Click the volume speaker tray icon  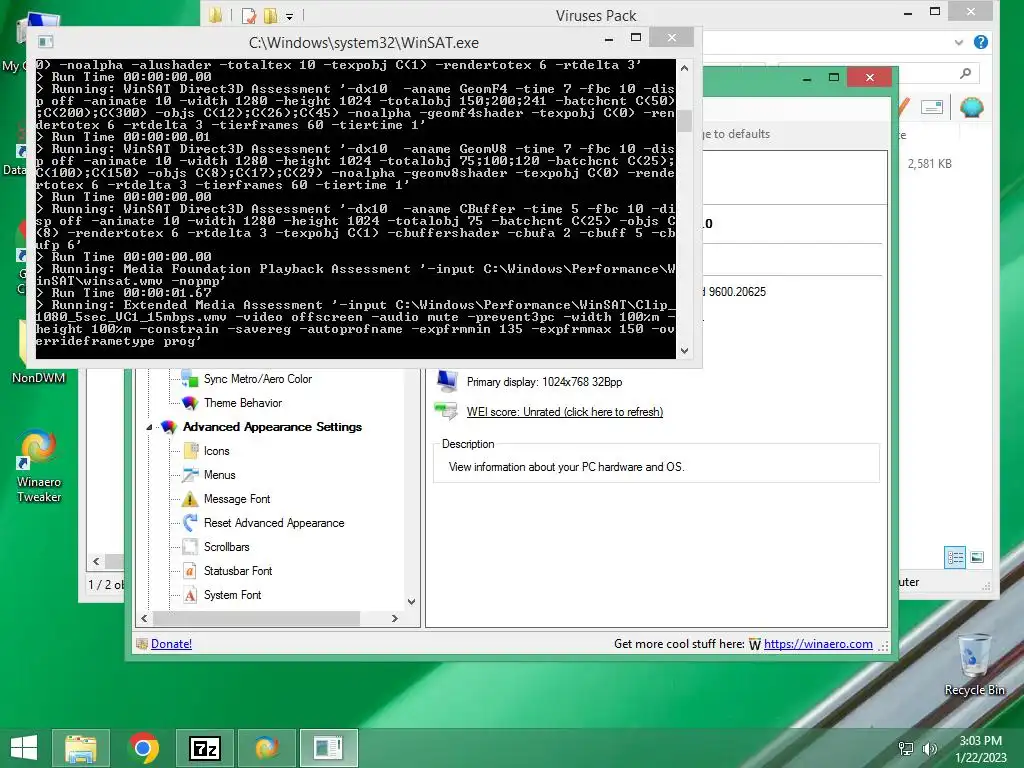click(x=929, y=748)
